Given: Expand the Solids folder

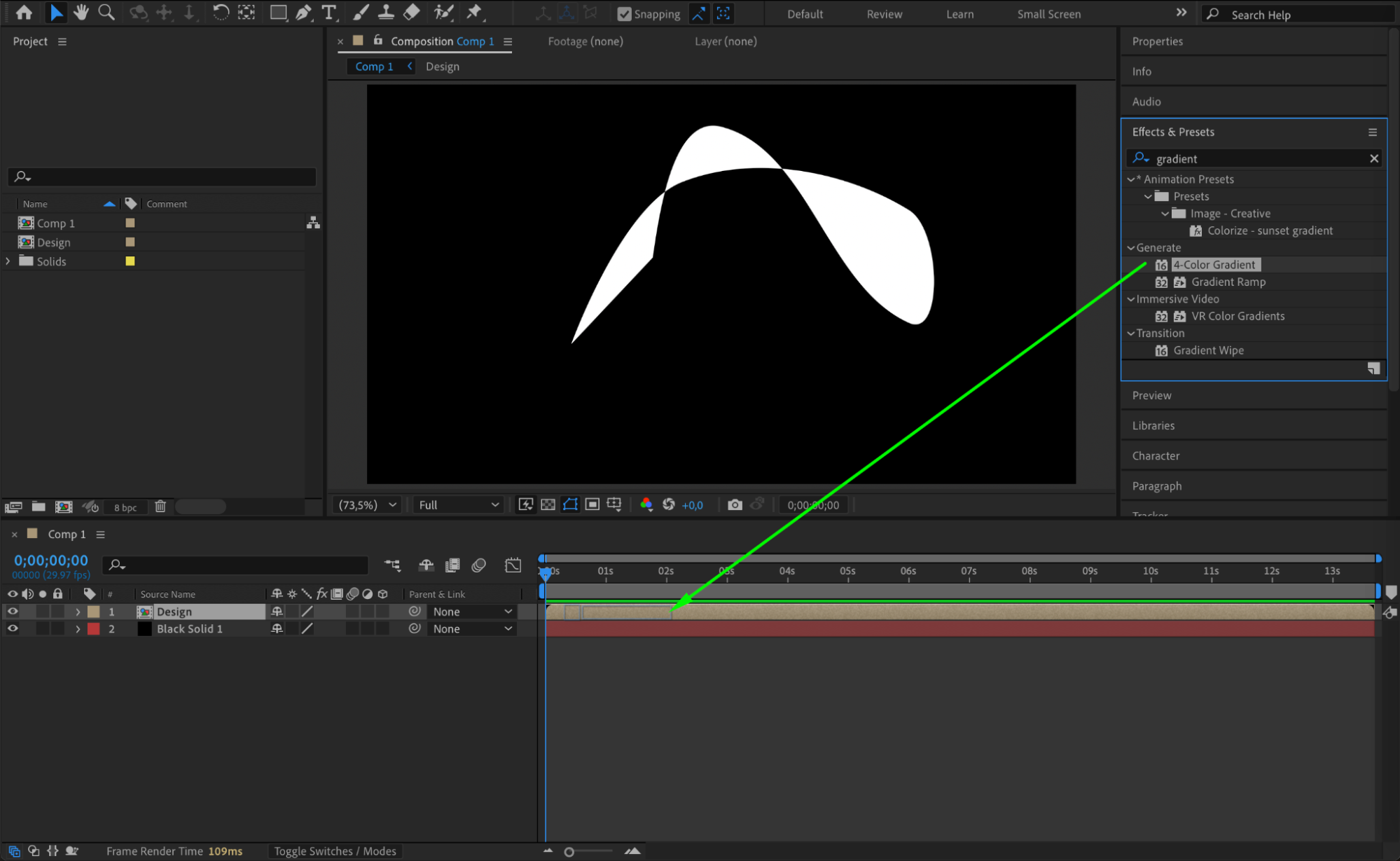Looking at the screenshot, I should (x=8, y=261).
